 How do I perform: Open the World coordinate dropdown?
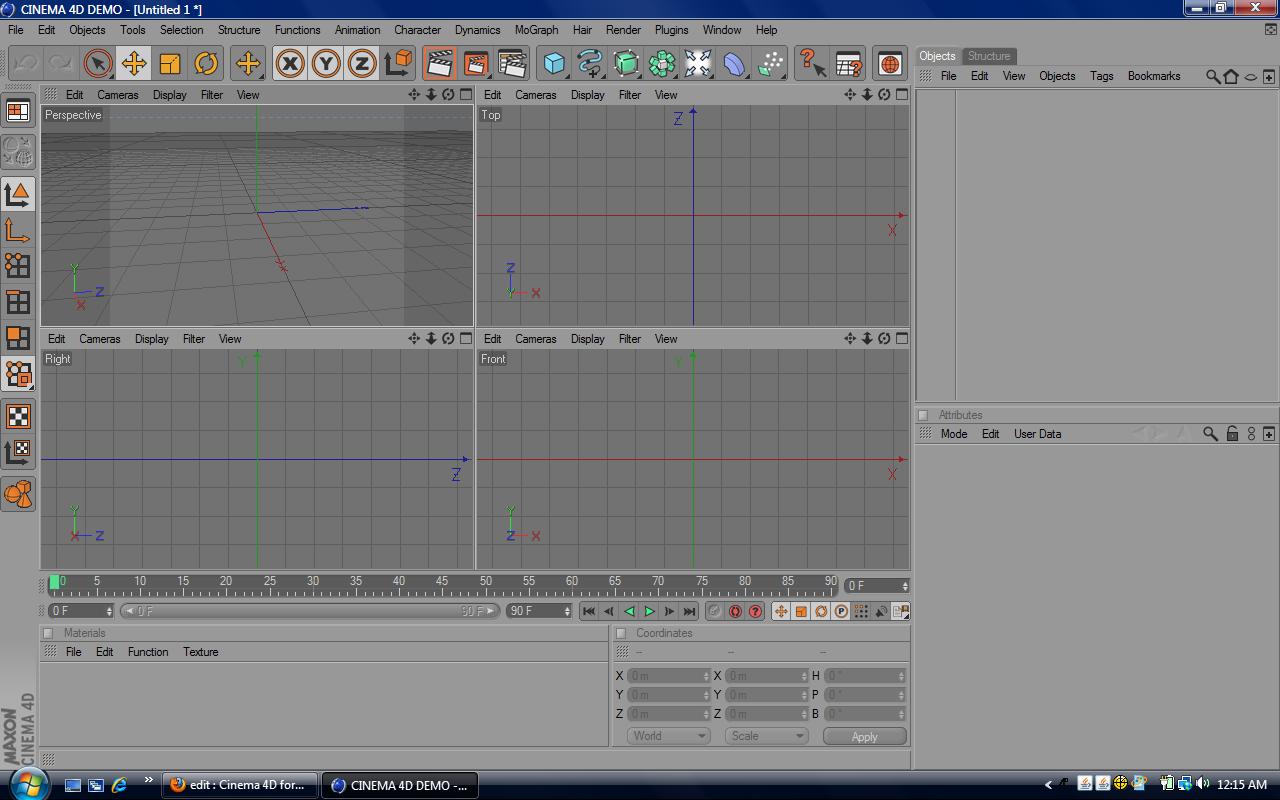pos(668,736)
